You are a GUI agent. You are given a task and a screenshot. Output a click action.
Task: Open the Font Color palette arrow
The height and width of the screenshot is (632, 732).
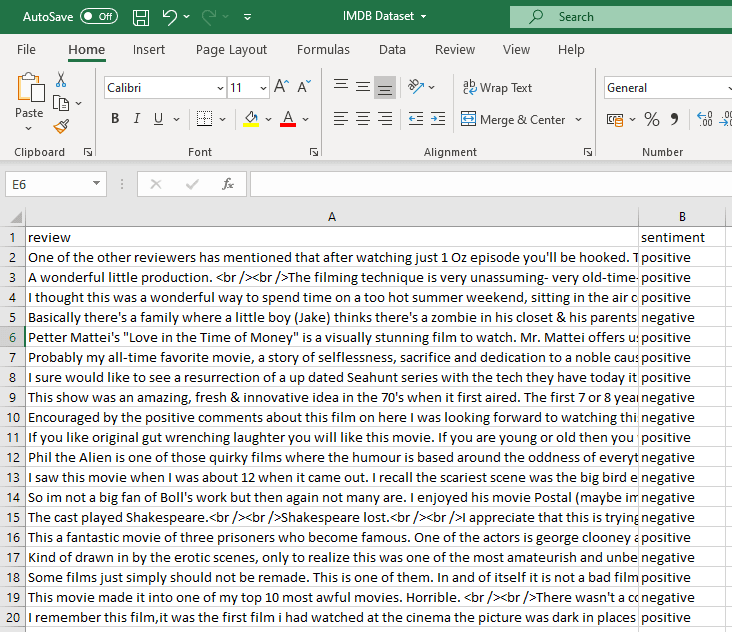306,119
